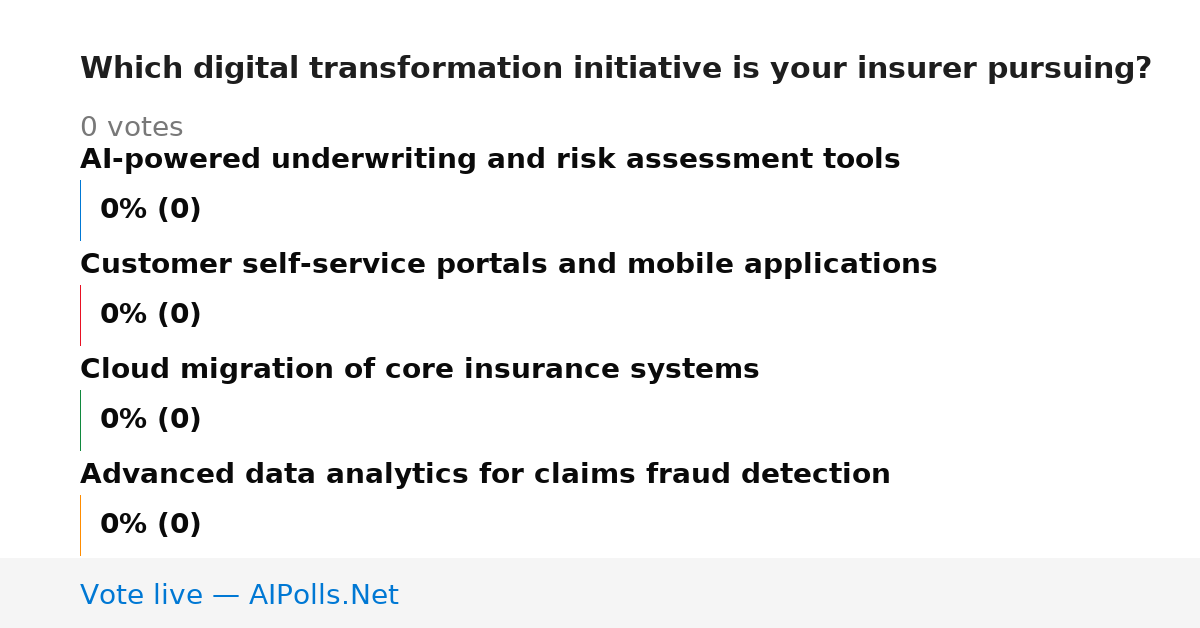Choose Customer self-service portals and mobile applications option

pyautogui.click(x=508, y=265)
